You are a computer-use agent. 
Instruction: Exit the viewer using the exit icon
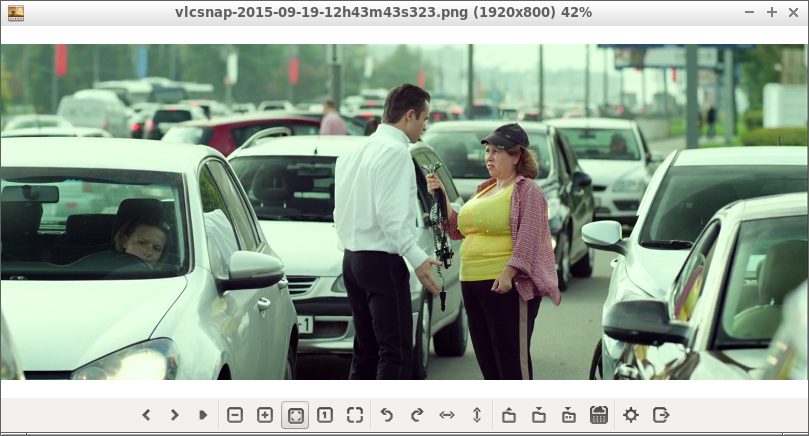[661, 415]
